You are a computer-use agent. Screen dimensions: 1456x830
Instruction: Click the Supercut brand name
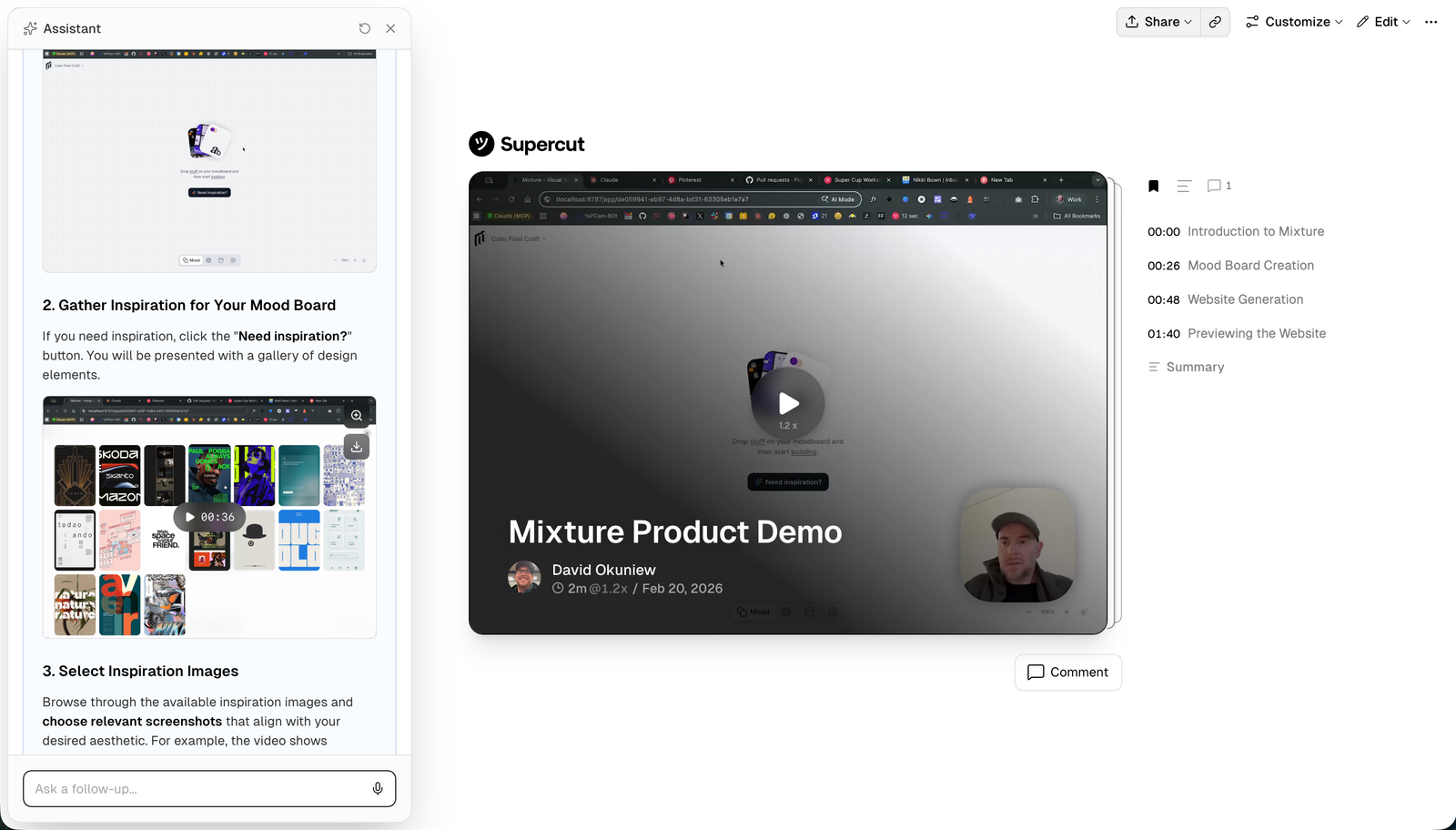click(x=542, y=144)
